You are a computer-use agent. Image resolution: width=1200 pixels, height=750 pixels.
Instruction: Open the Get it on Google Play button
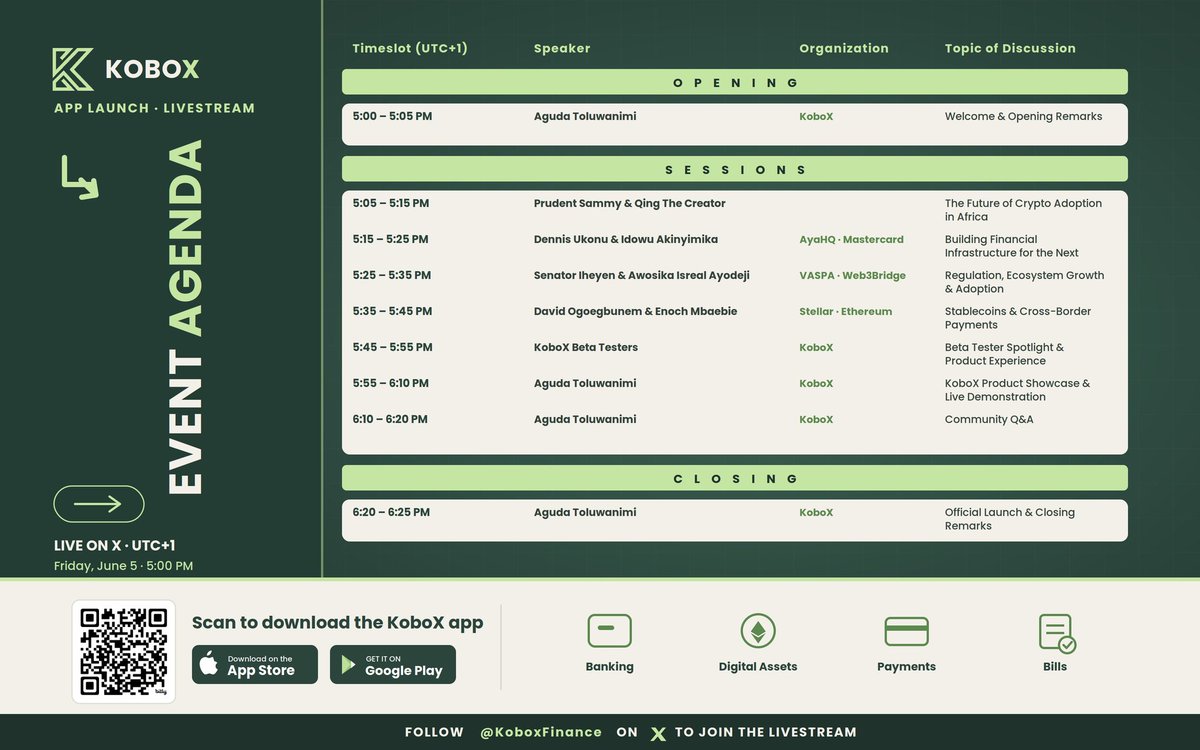click(393, 665)
